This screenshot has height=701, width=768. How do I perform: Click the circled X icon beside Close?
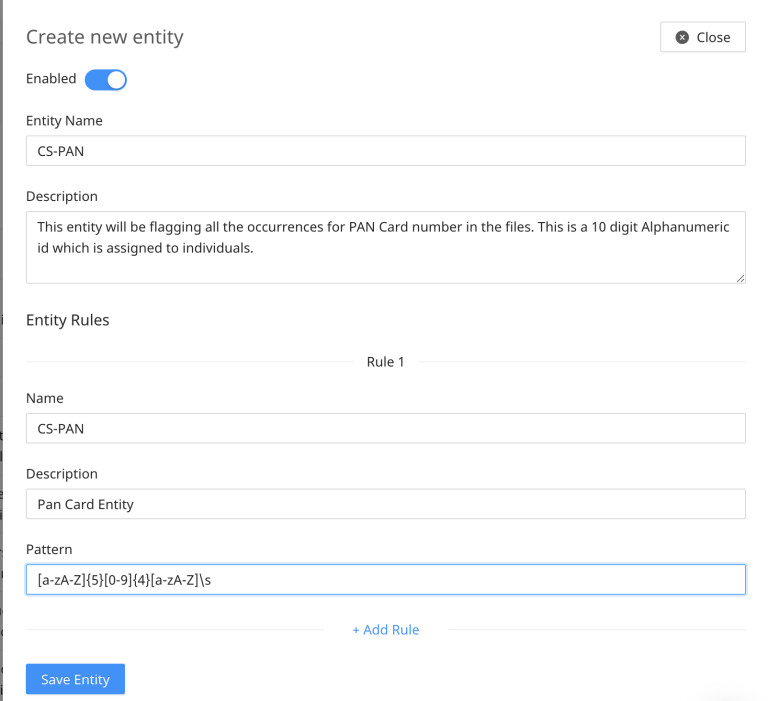pyautogui.click(x=682, y=37)
